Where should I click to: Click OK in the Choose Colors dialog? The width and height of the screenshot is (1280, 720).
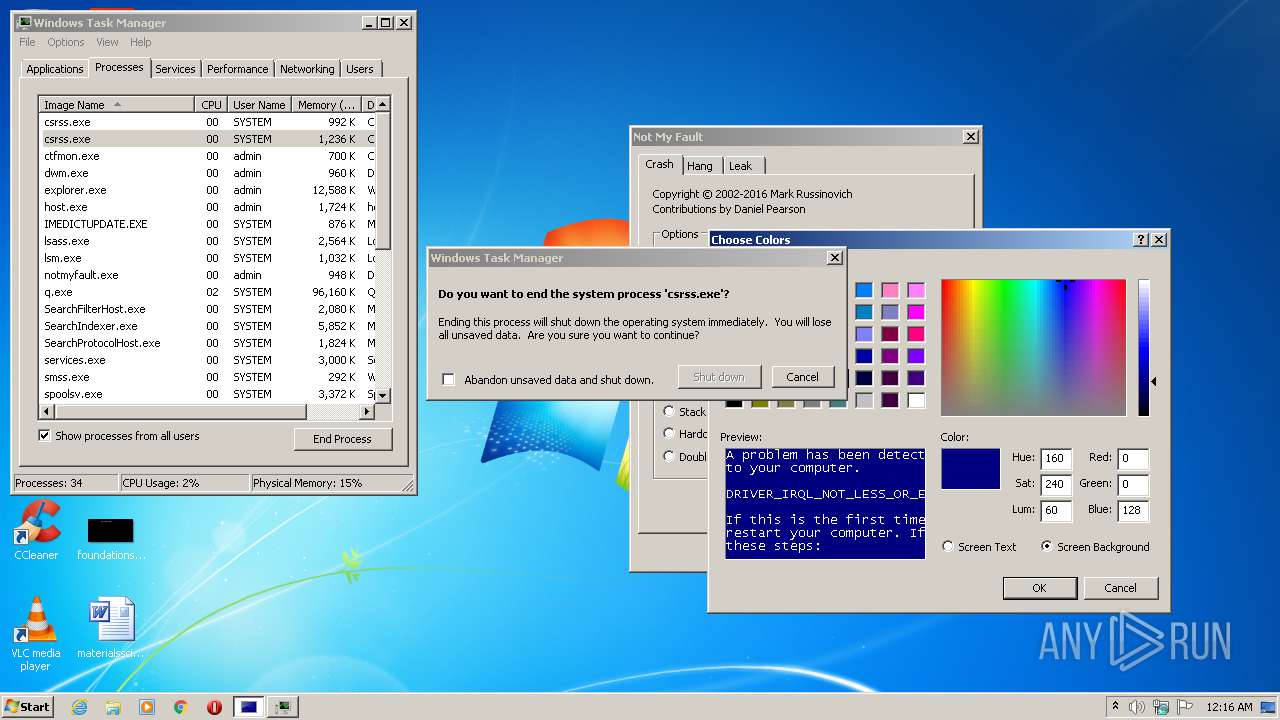pos(1039,588)
